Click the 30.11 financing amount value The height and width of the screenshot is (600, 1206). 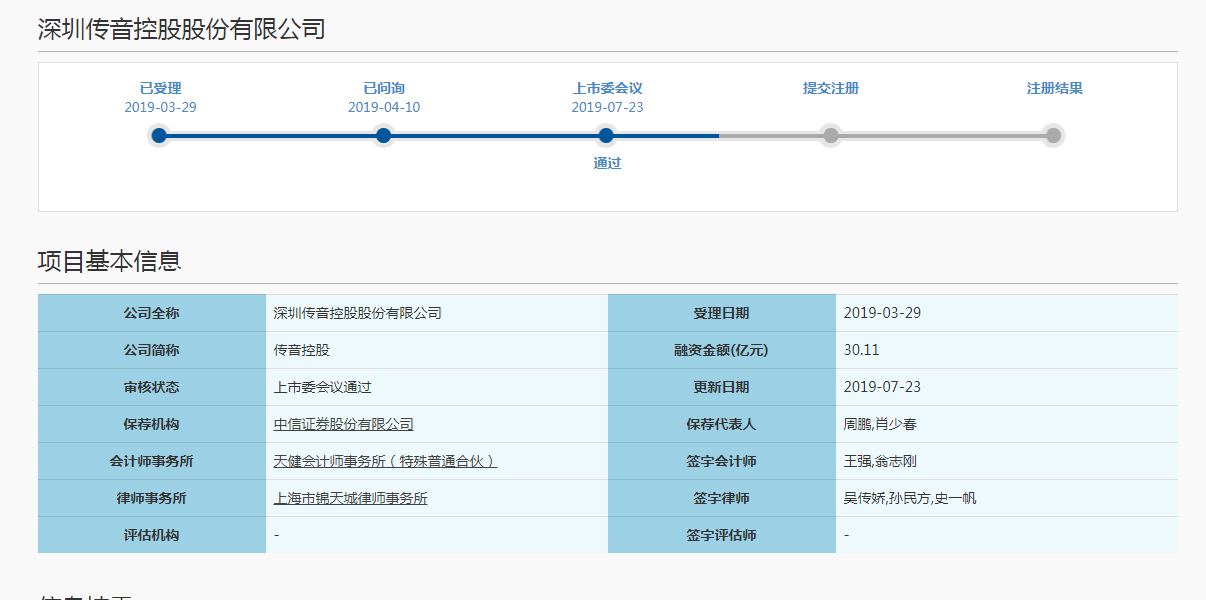click(862, 350)
